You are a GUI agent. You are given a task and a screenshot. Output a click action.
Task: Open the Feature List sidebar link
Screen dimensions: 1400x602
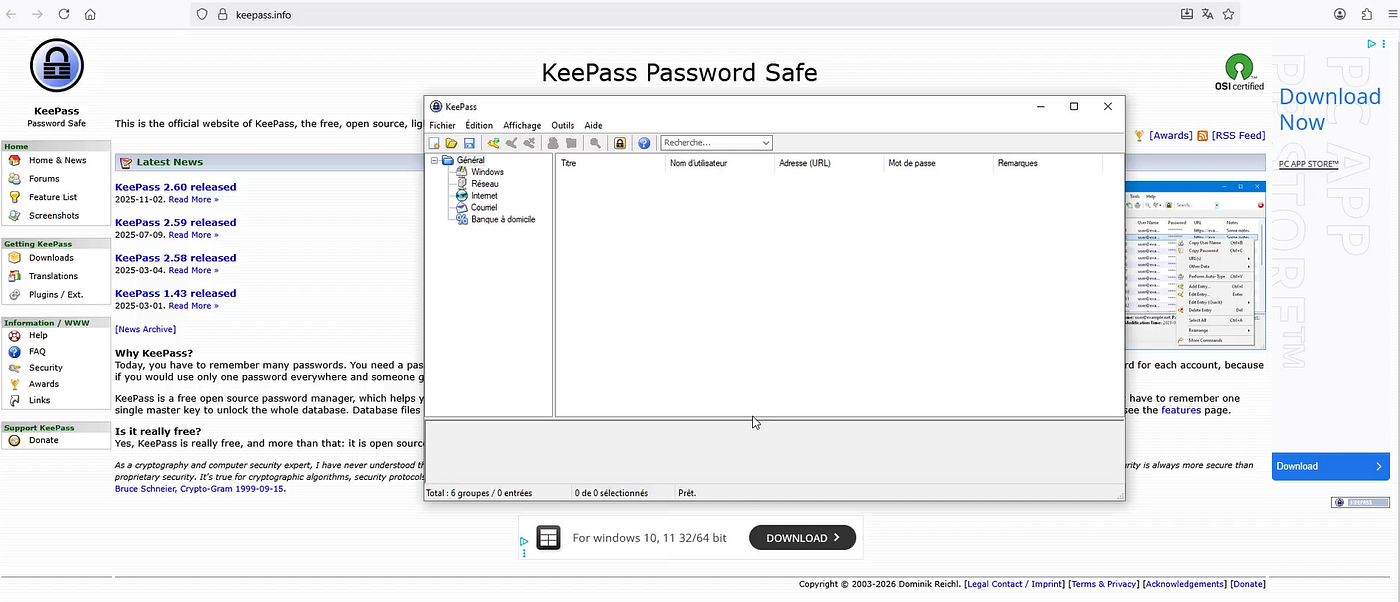coord(53,197)
